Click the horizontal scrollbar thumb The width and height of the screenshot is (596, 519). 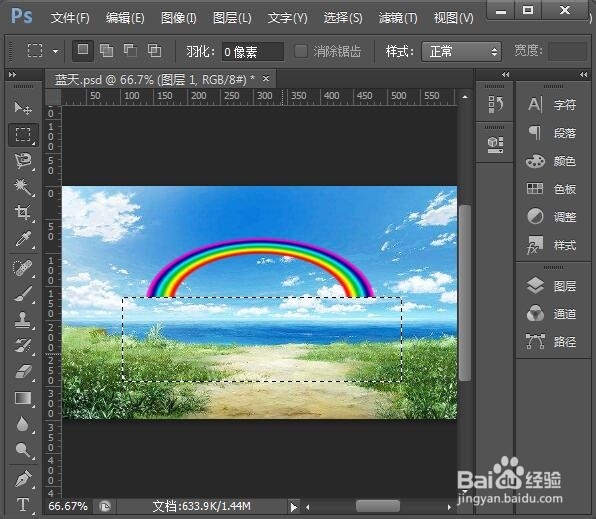(x=378, y=506)
